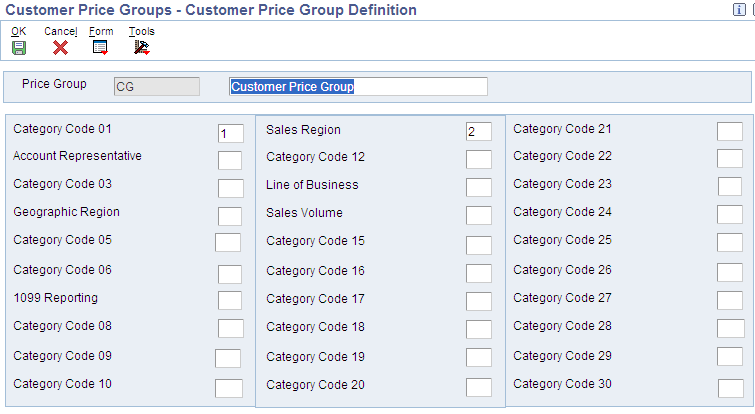The height and width of the screenshot is (414, 755).
Task: Click the 1099 Reporting input box
Action: (230, 300)
